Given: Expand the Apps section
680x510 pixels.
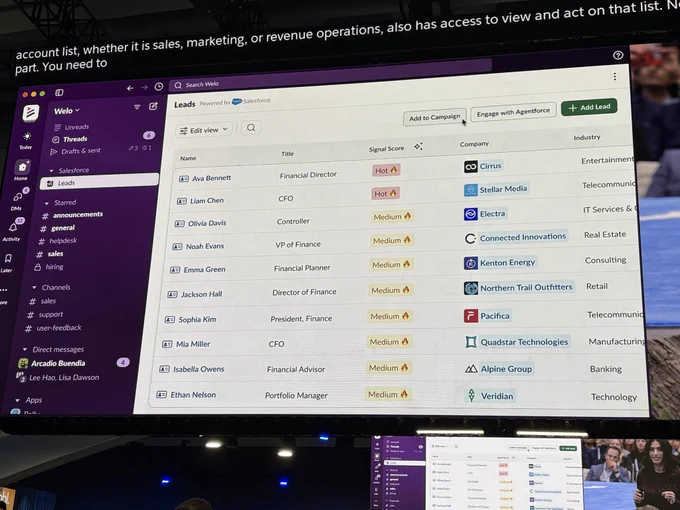Looking at the screenshot, I should pos(17,400).
